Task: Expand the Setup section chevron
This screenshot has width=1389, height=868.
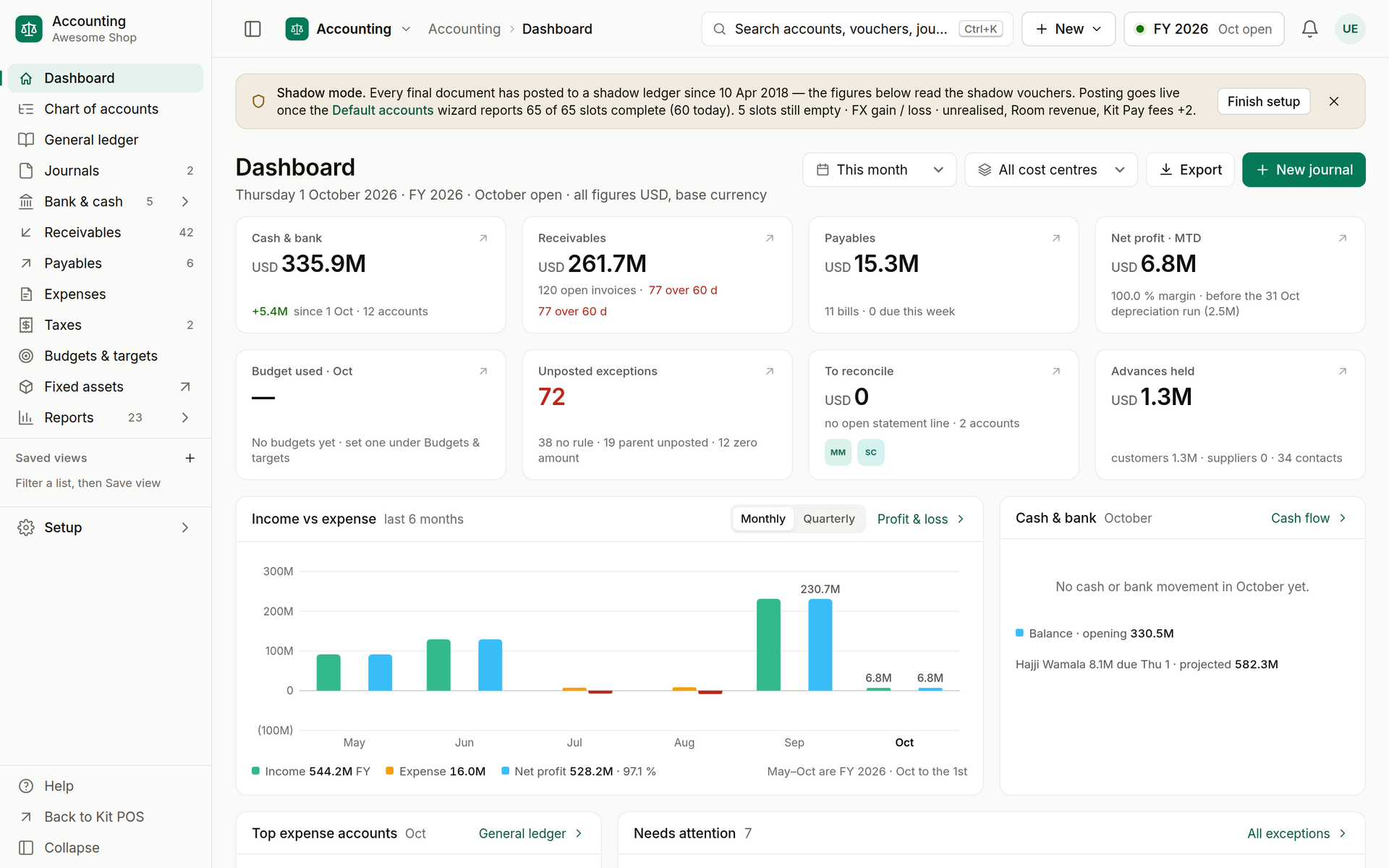Action: (185, 527)
